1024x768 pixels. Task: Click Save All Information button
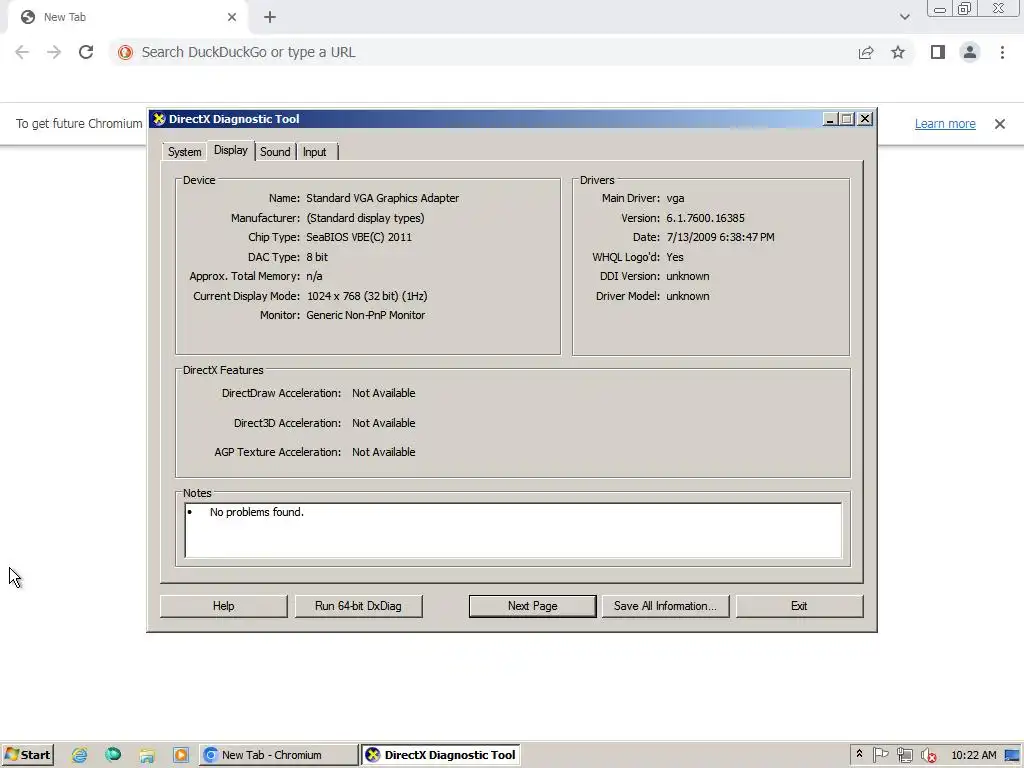coord(665,606)
